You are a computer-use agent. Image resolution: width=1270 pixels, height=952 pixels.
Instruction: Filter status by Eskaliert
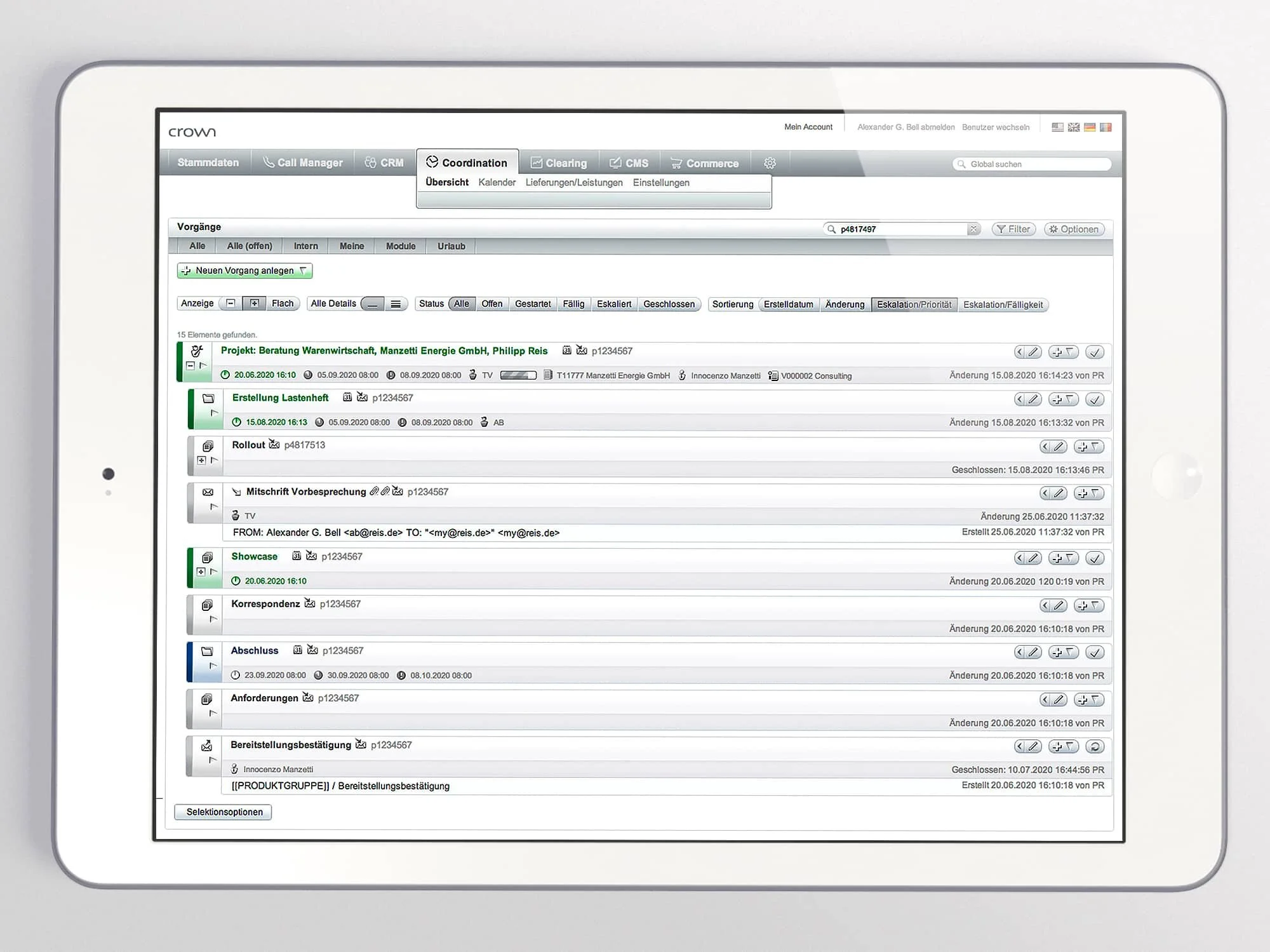[613, 304]
